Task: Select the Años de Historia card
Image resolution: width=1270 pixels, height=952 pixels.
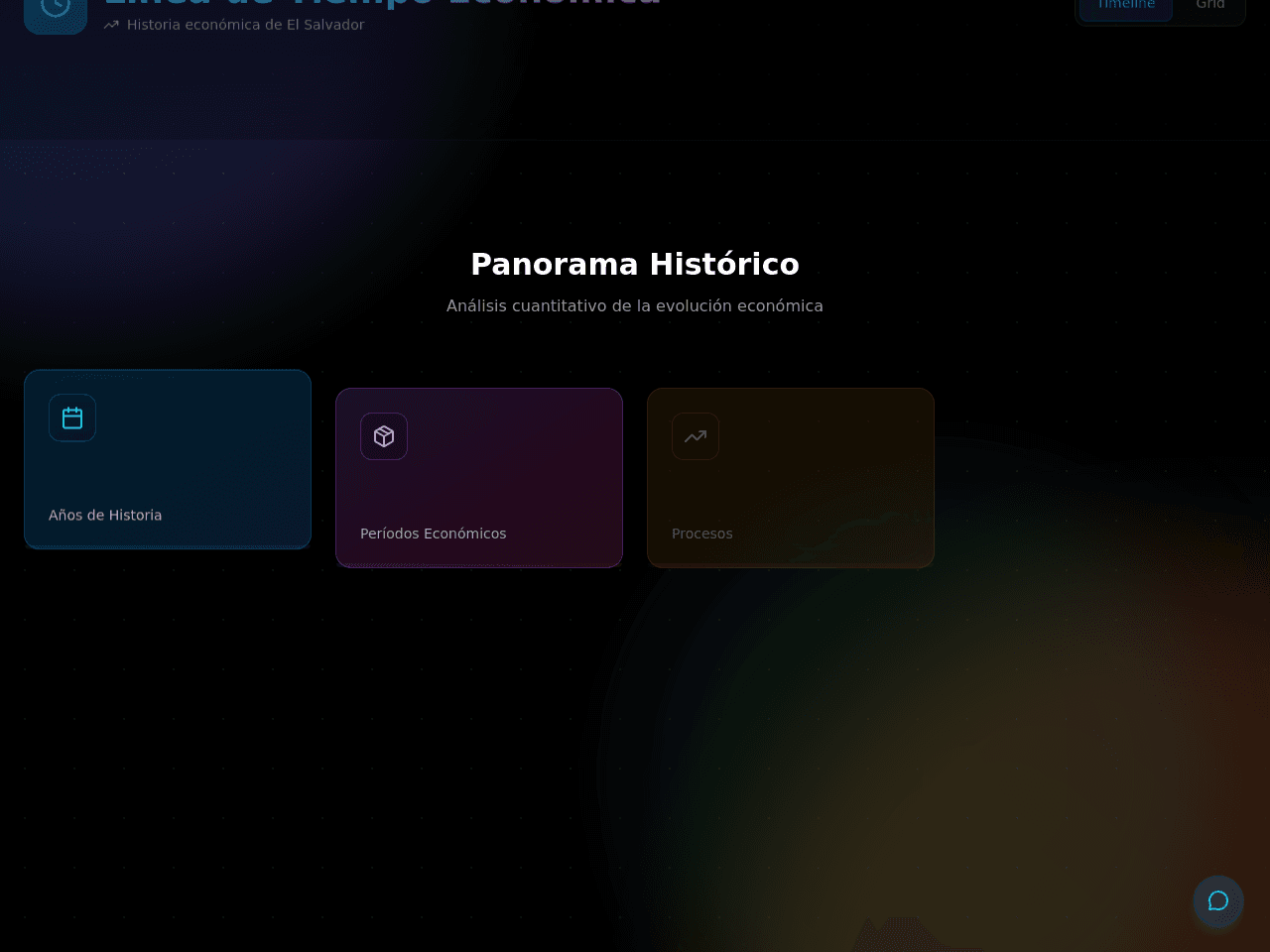Action: tap(168, 459)
